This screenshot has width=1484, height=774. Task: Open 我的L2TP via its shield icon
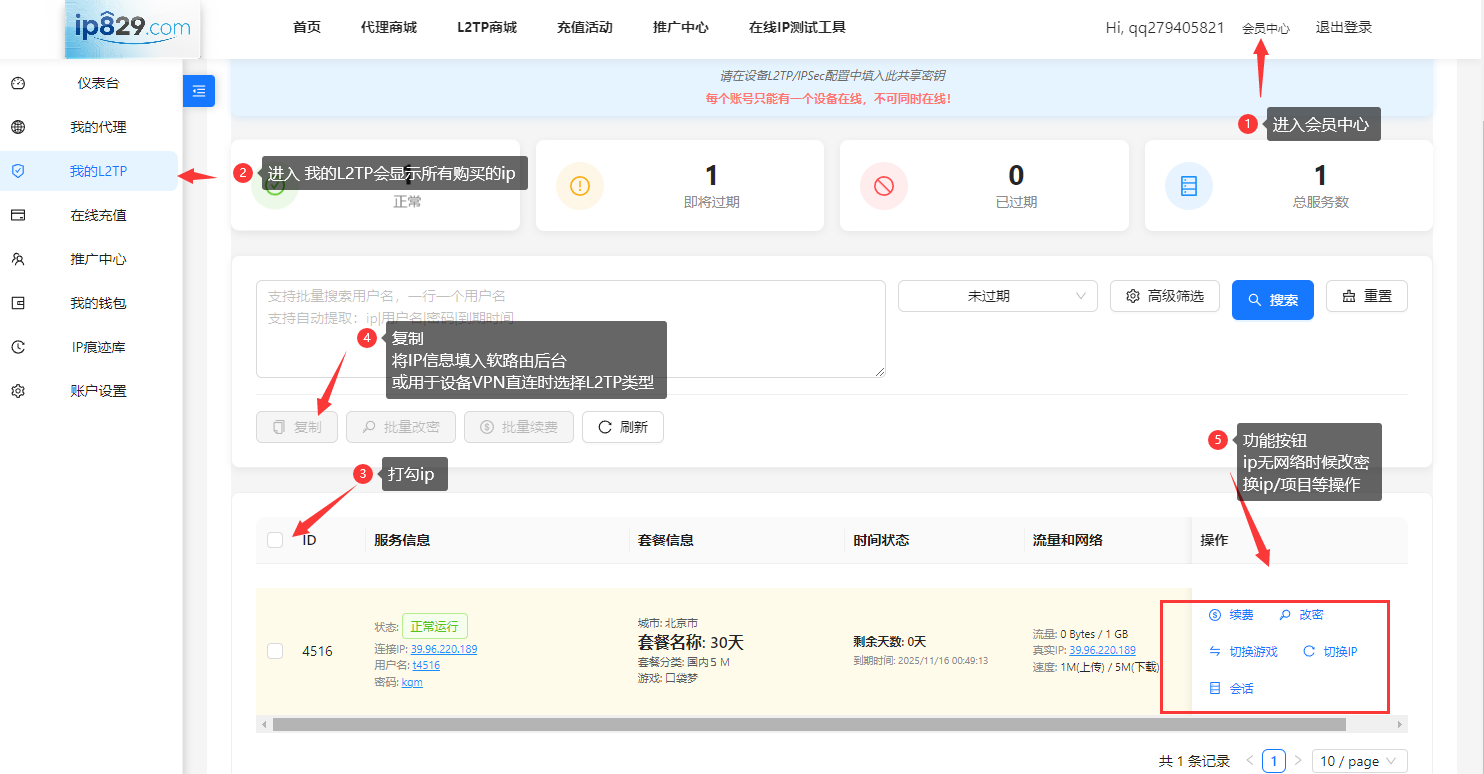(x=18, y=171)
